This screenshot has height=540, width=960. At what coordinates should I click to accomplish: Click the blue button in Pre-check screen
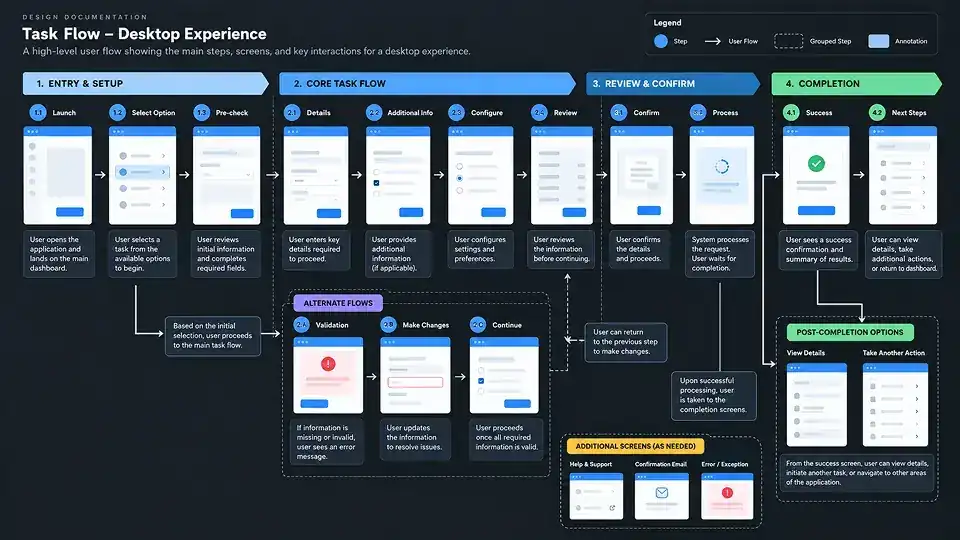(242, 214)
